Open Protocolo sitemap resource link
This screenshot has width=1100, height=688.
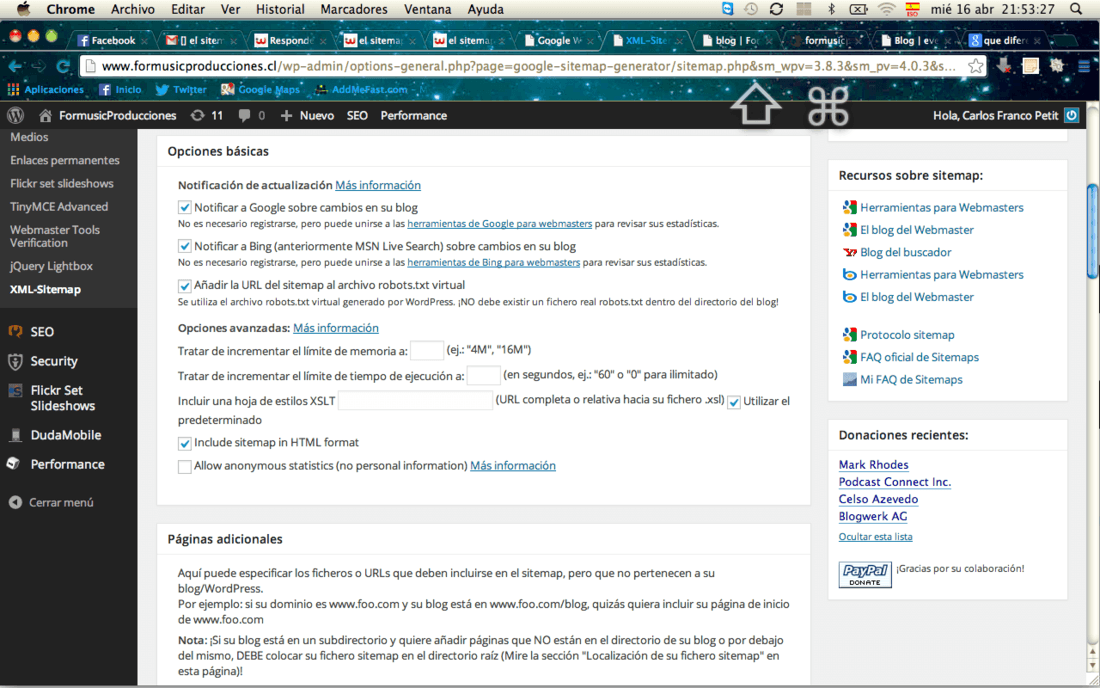[907, 335]
